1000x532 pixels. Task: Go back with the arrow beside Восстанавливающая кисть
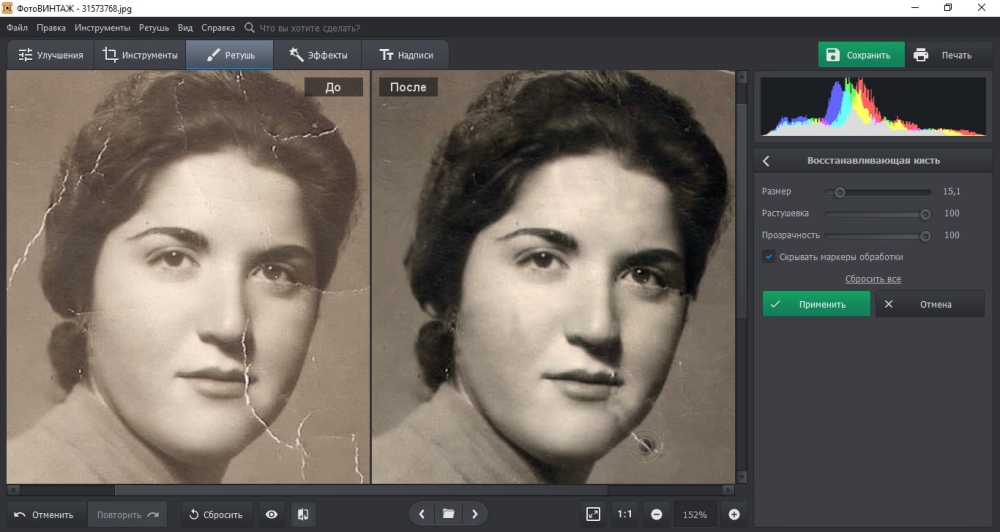click(766, 161)
